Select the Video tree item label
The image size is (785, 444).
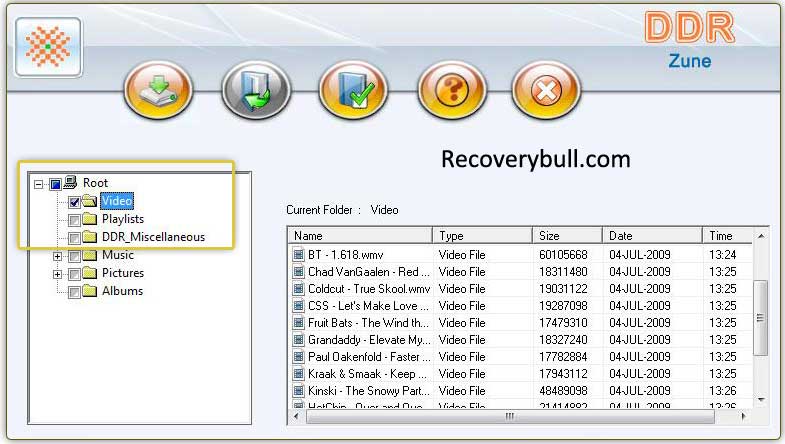(x=117, y=201)
